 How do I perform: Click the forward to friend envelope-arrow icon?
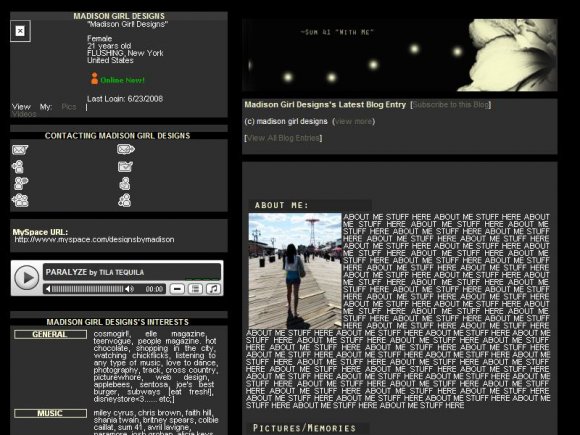126,149
